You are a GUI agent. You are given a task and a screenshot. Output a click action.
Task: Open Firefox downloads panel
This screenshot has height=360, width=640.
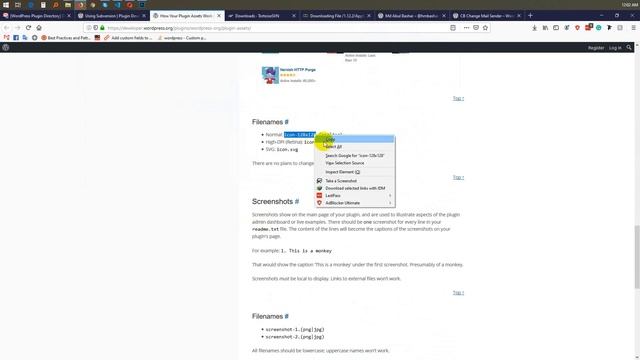click(x=534, y=28)
